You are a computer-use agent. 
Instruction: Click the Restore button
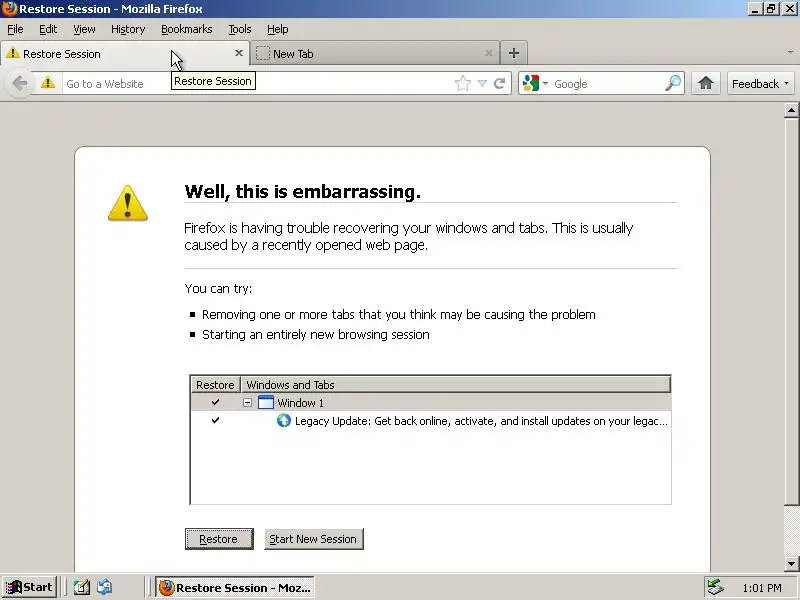click(x=219, y=539)
